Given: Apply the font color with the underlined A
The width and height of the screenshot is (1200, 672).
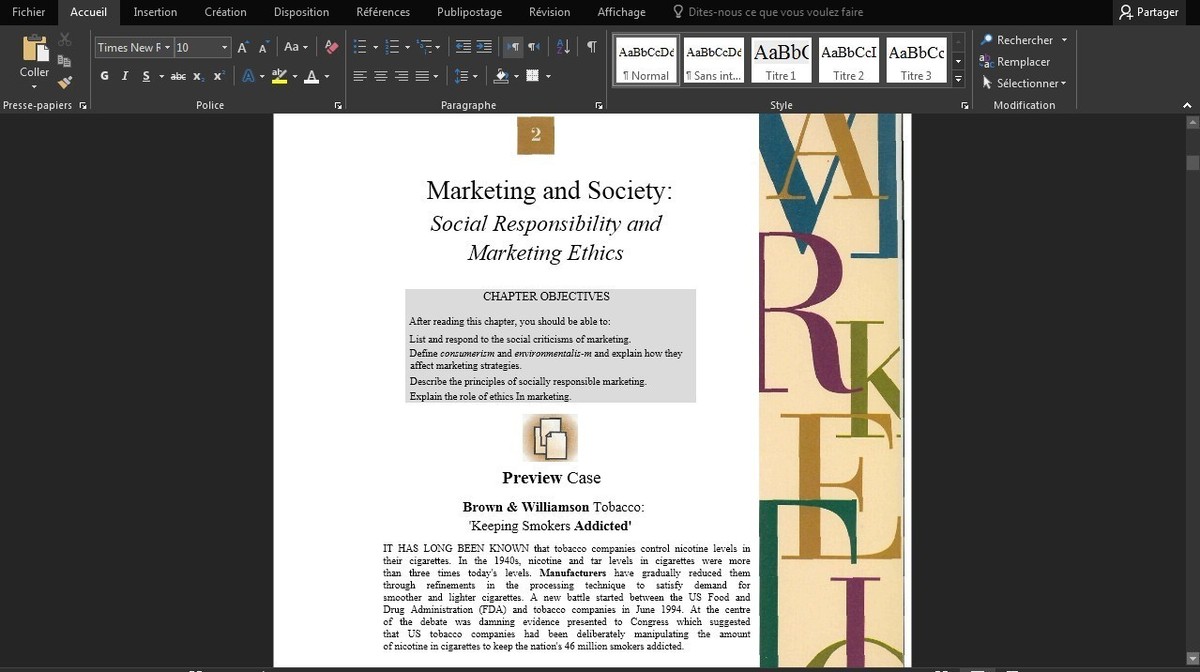Looking at the screenshot, I should [311, 77].
